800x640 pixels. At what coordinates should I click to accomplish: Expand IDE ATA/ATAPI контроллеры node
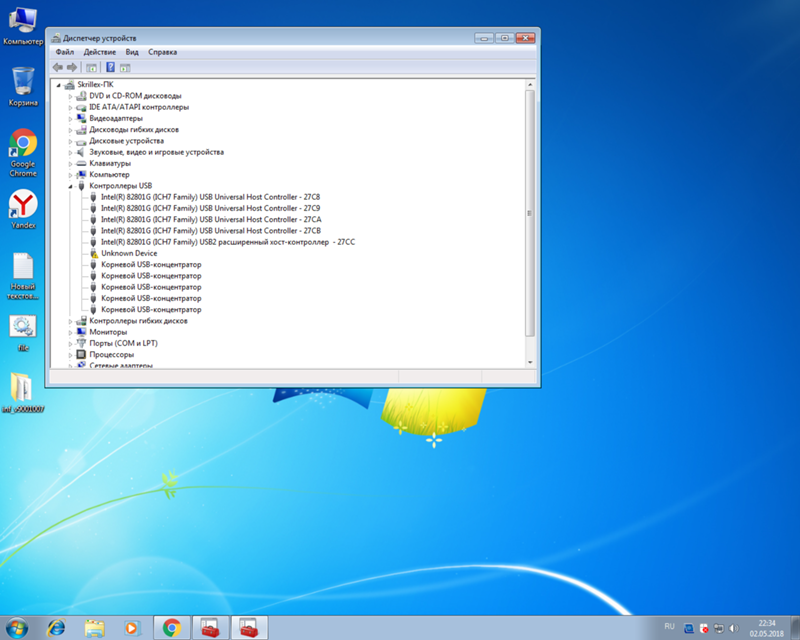(x=70, y=107)
